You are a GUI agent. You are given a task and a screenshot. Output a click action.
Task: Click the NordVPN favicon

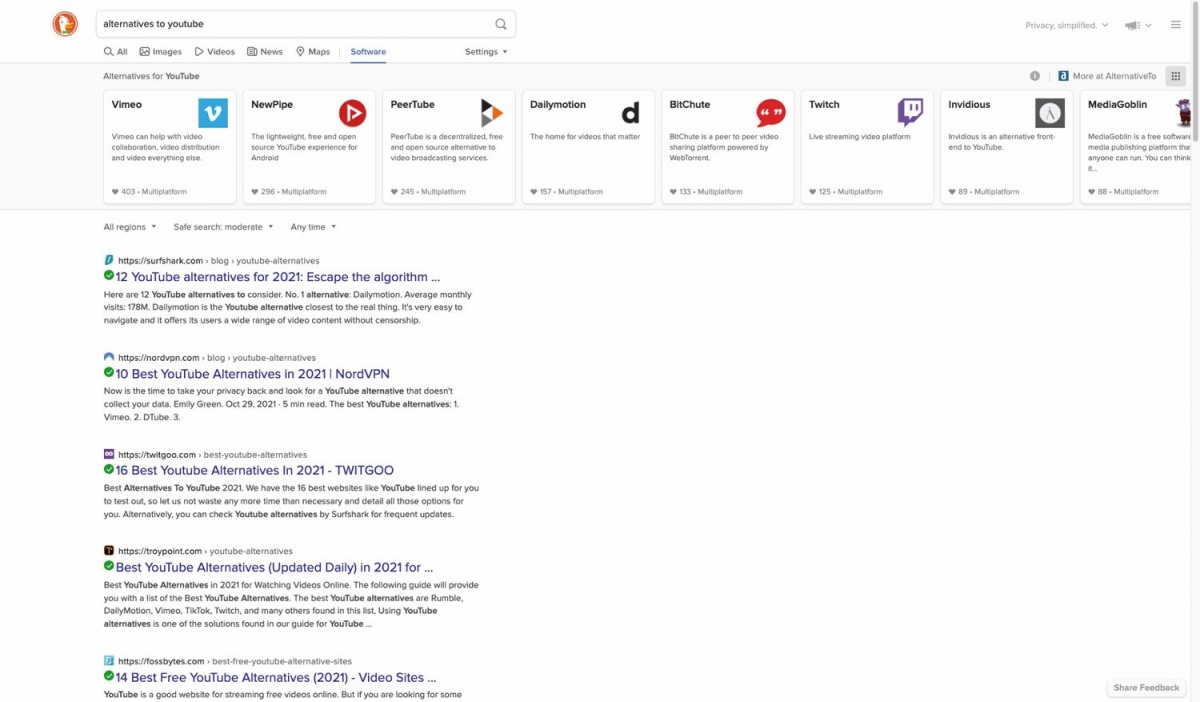pyautogui.click(x=109, y=357)
